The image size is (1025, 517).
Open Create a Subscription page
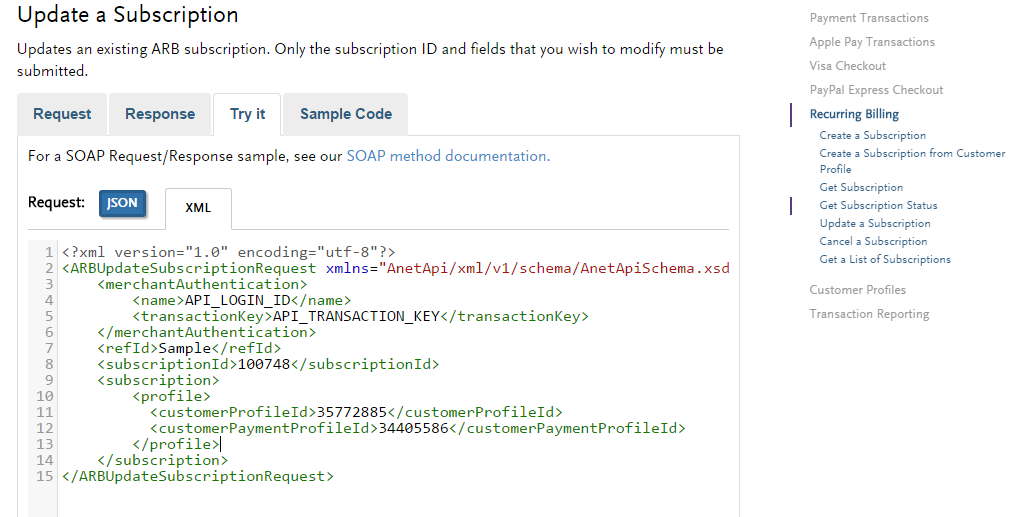(x=872, y=135)
